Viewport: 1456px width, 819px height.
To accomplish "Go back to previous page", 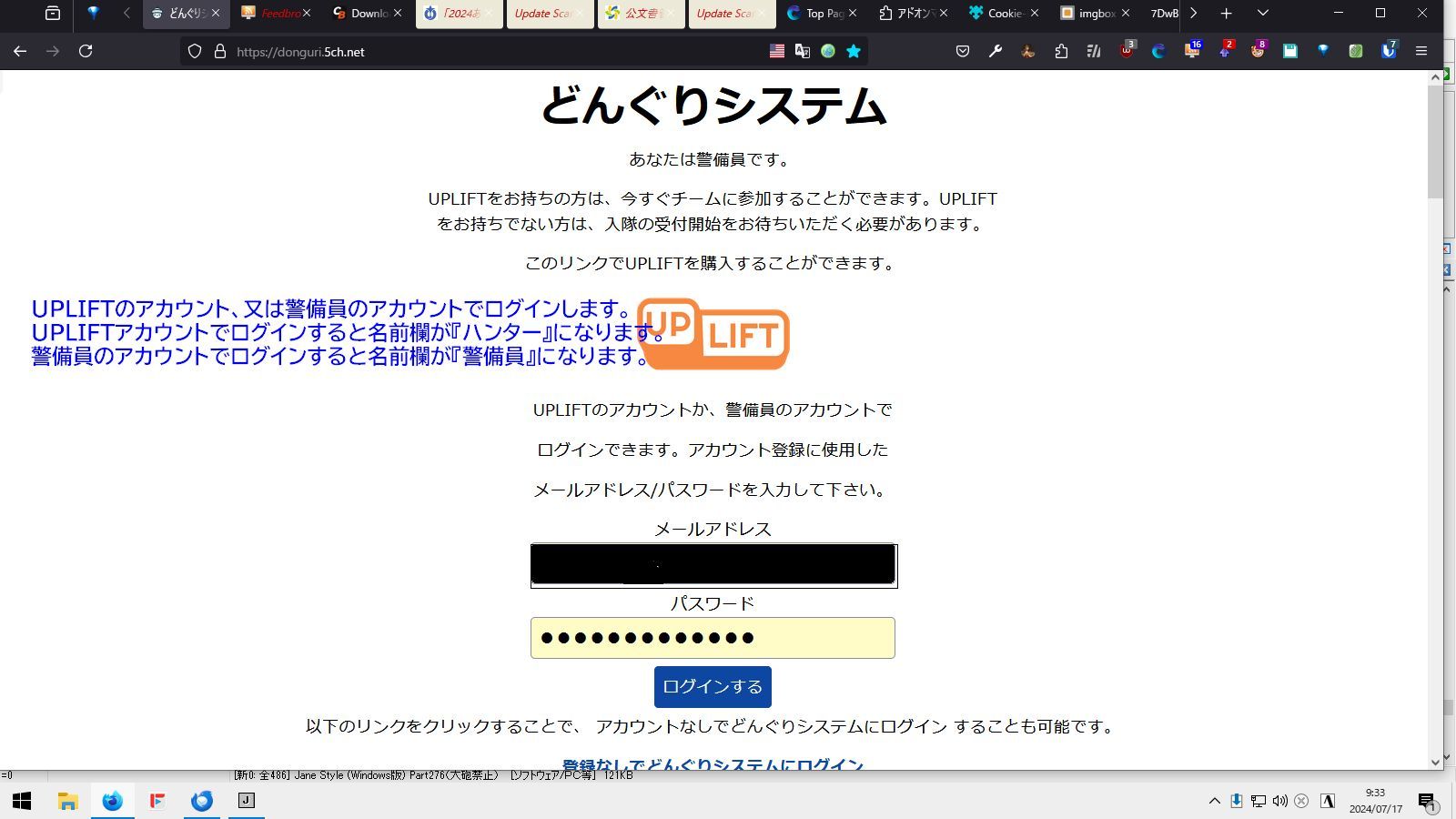I will coord(20,52).
